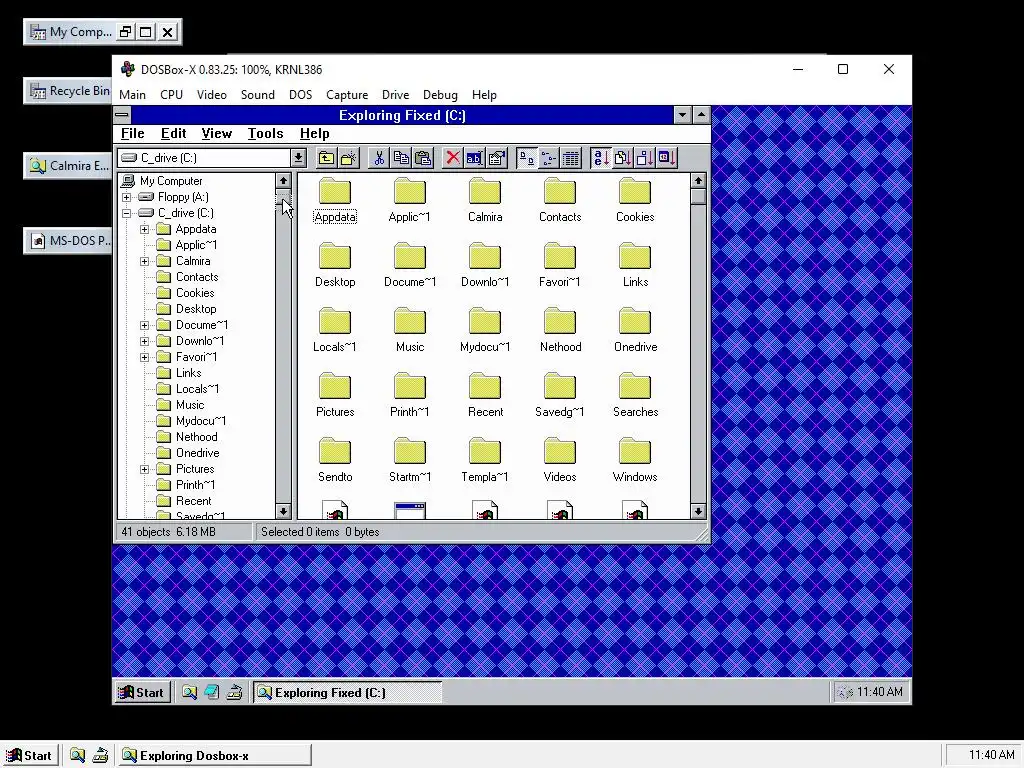Open the minimized Calmira E... window

[x=68, y=166]
